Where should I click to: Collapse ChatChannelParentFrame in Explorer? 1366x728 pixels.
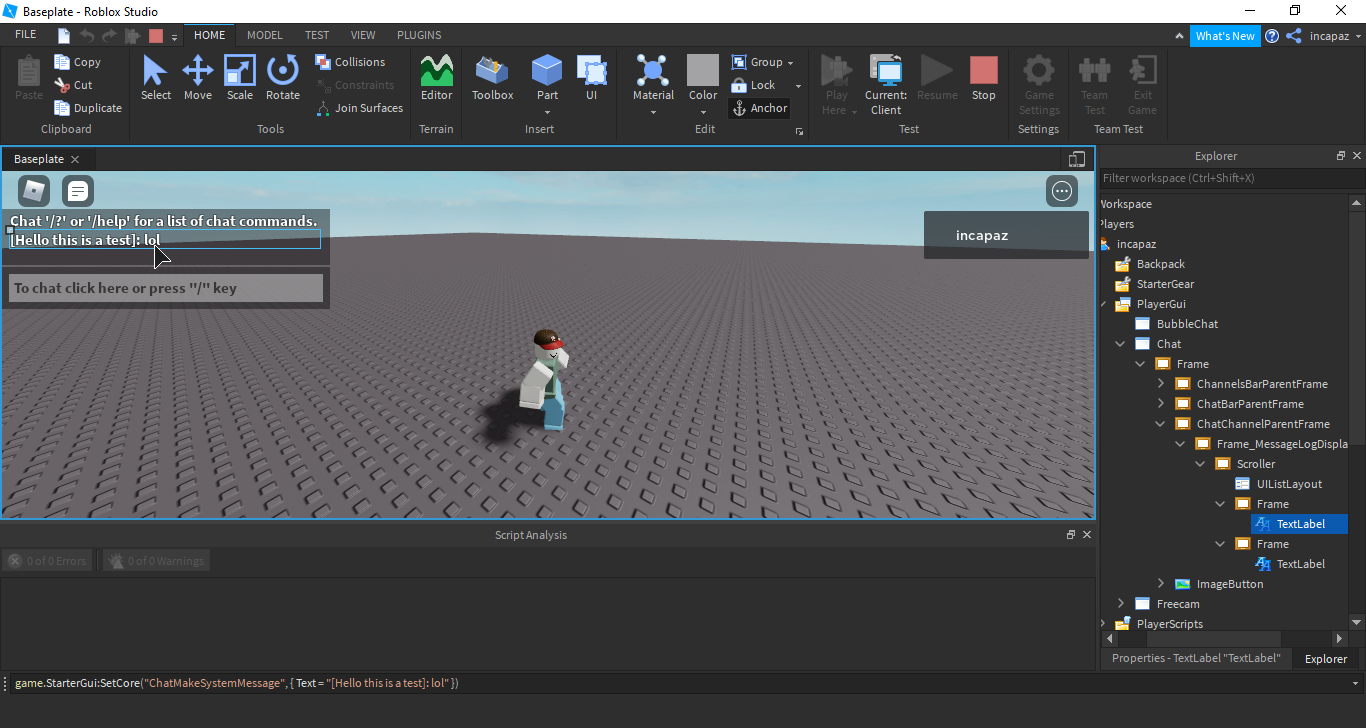point(1160,424)
